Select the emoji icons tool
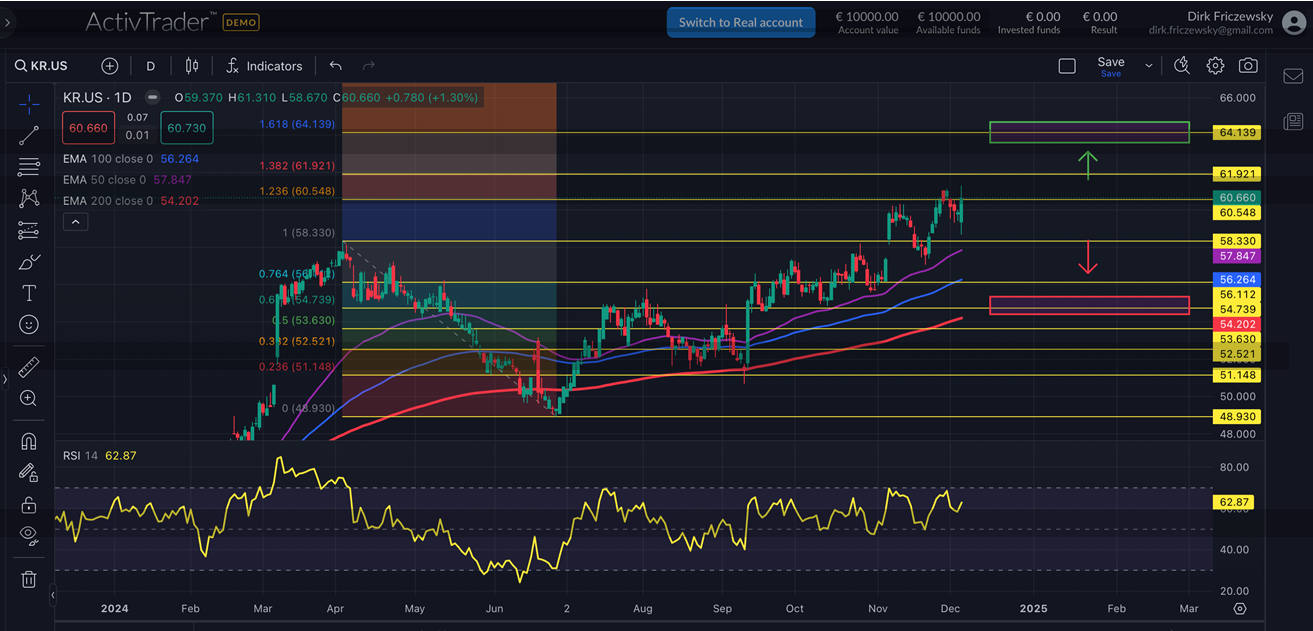 29,325
